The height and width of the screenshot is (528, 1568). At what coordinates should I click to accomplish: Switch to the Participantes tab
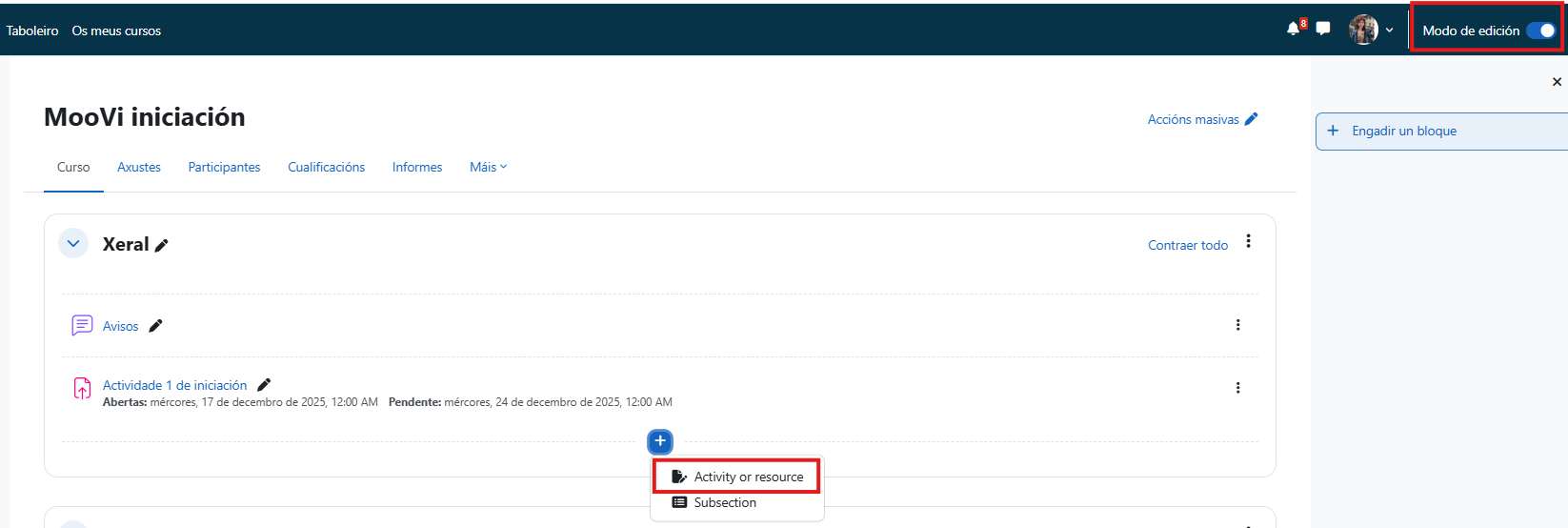[224, 167]
